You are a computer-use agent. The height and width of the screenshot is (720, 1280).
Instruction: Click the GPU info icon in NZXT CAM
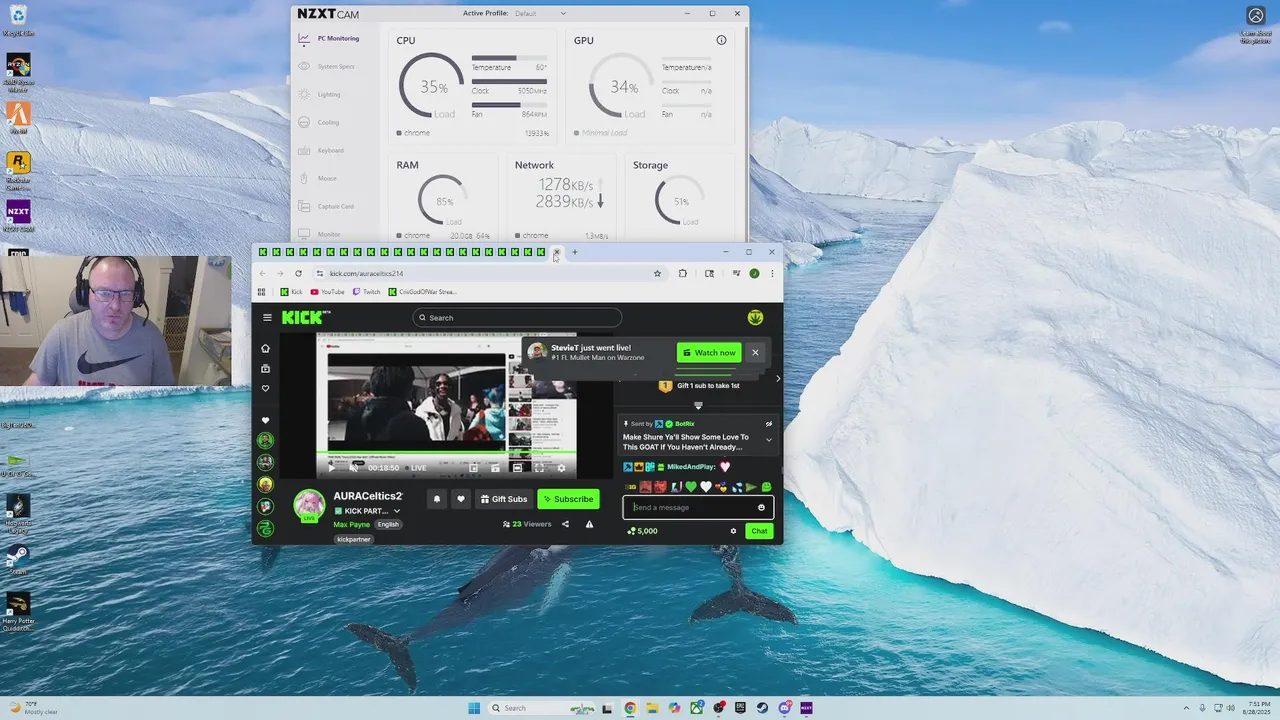point(721,40)
